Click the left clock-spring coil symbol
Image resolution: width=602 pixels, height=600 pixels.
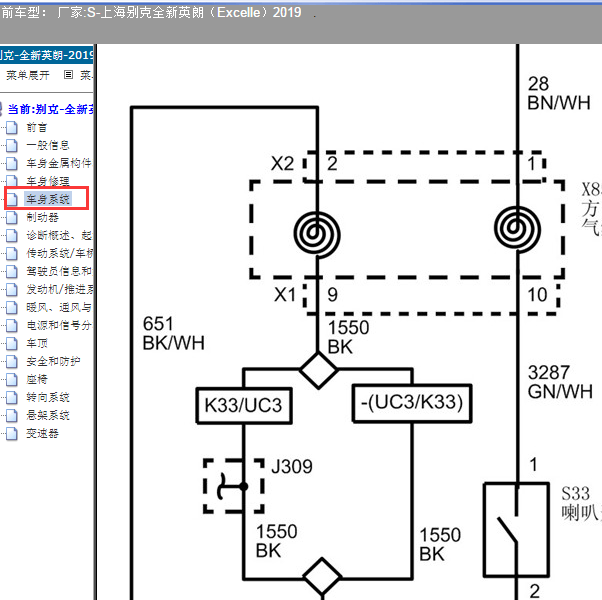[x=317, y=233]
